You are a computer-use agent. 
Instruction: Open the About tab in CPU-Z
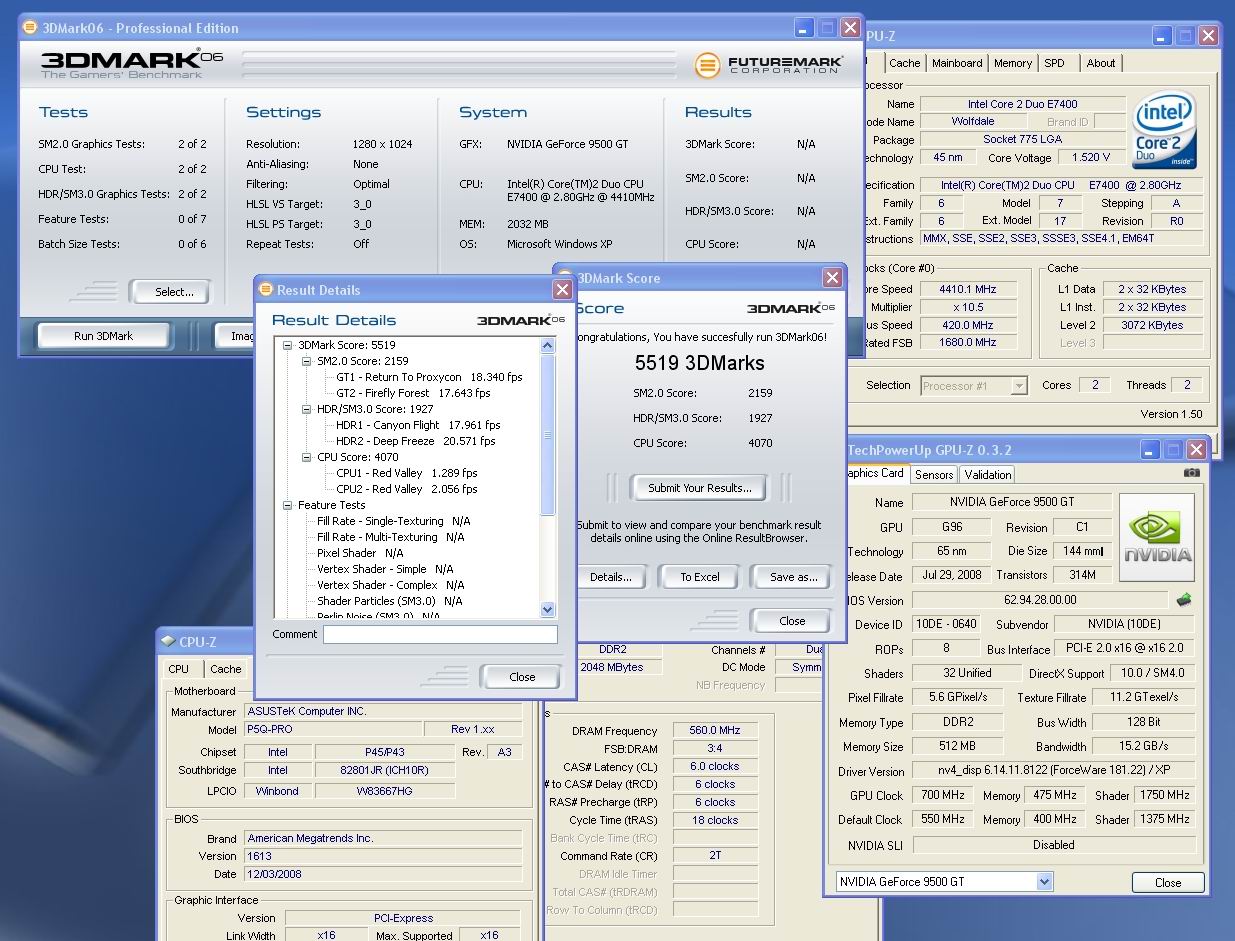pos(1101,63)
